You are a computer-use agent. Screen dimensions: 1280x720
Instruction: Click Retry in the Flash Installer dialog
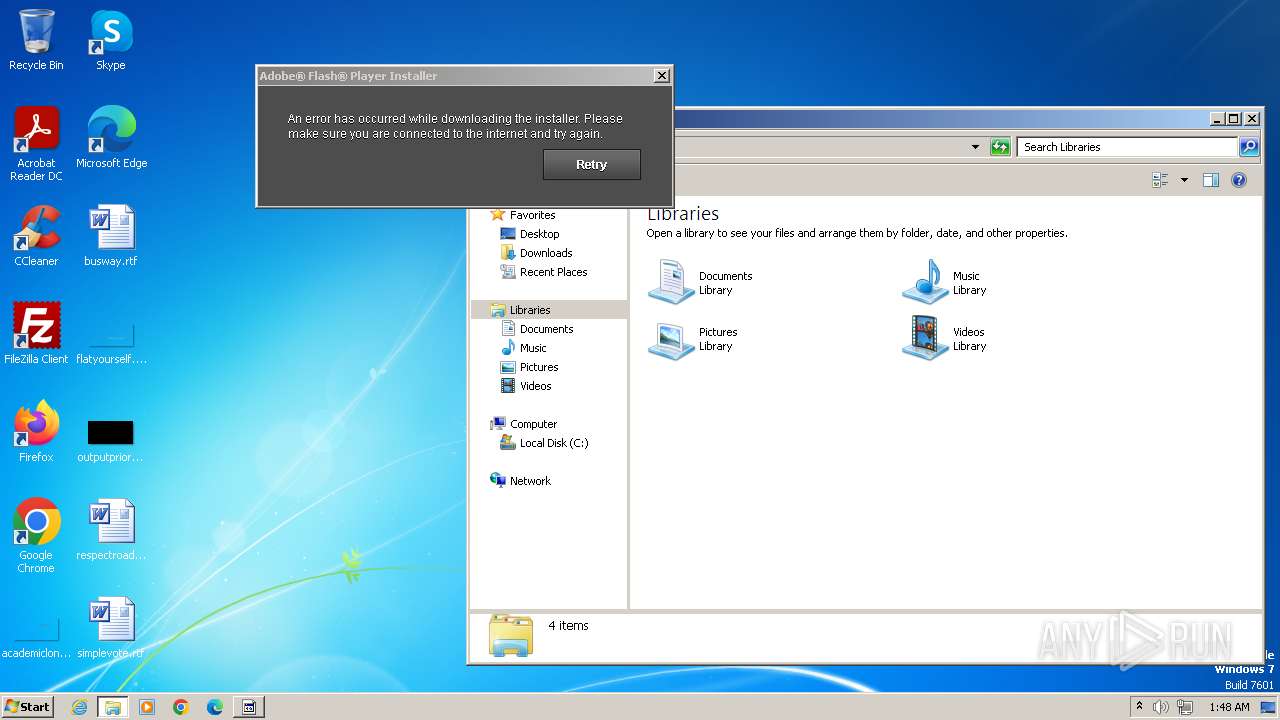click(591, 164)
